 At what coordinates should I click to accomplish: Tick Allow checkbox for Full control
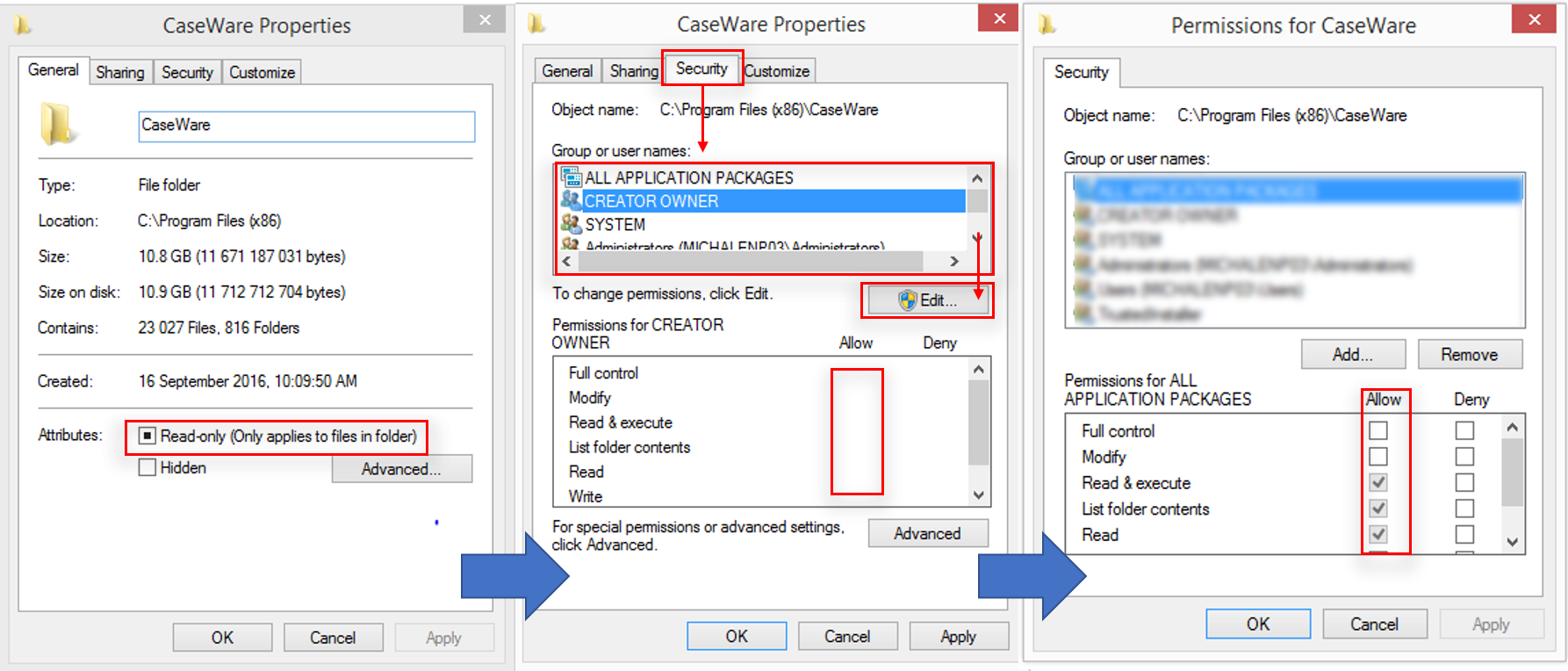(1378, 430)
